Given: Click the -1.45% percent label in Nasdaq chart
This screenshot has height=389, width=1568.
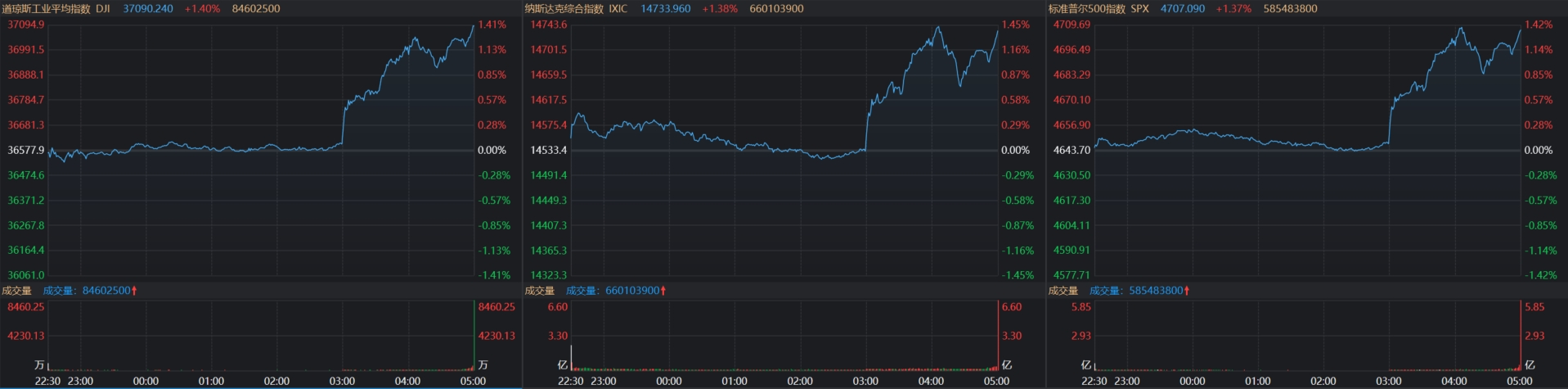Looking at the screenshot, I should click(x=1018, y=275).
